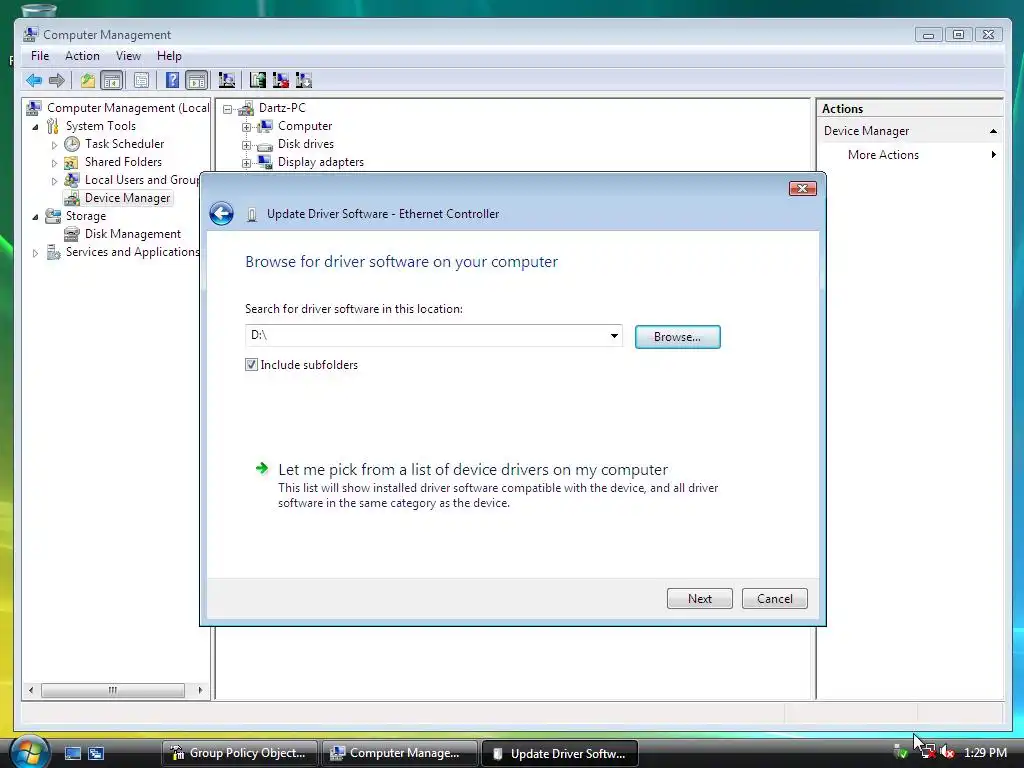Click the Task Scheduler clock icon
This screenshot has width=1024, height=768.
tap(72, 144)
